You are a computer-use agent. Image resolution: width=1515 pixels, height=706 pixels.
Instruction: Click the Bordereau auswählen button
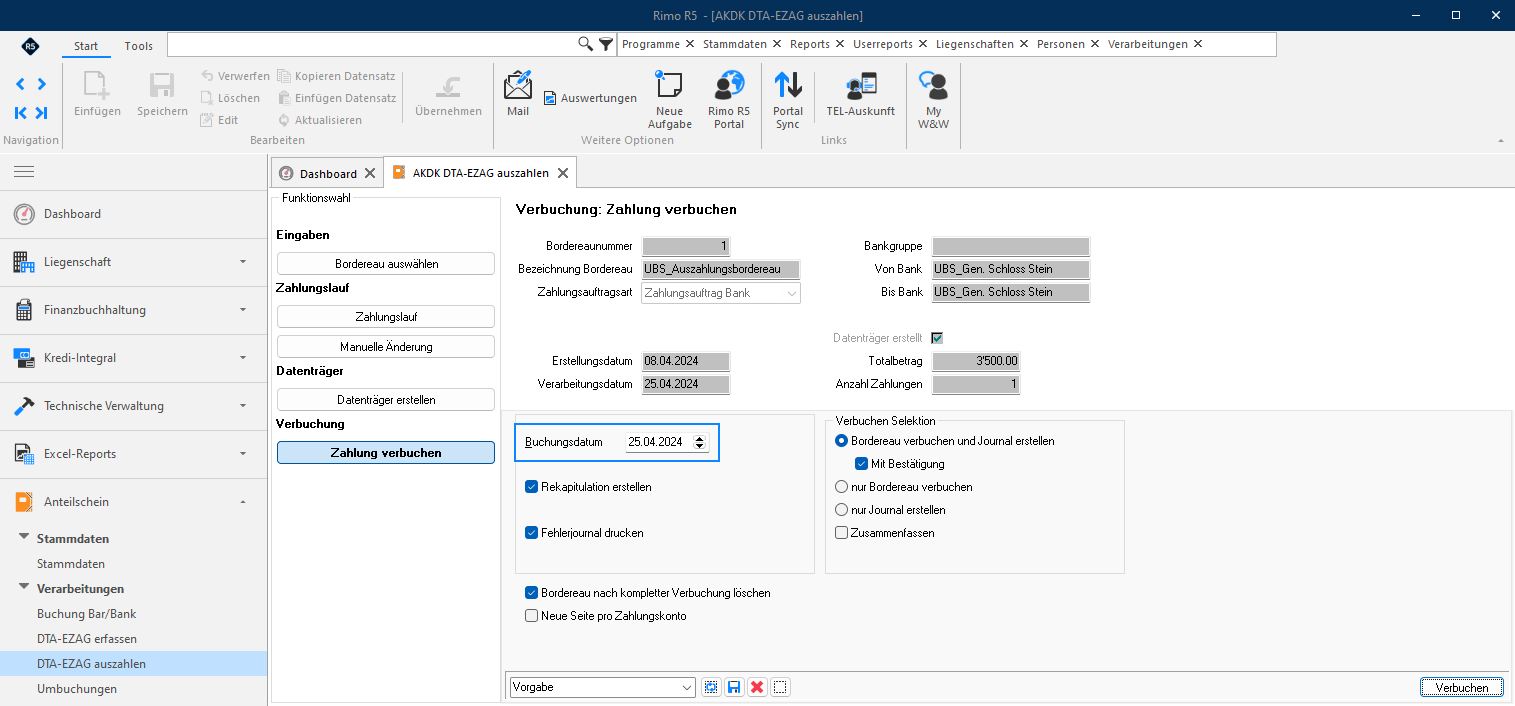386,264
